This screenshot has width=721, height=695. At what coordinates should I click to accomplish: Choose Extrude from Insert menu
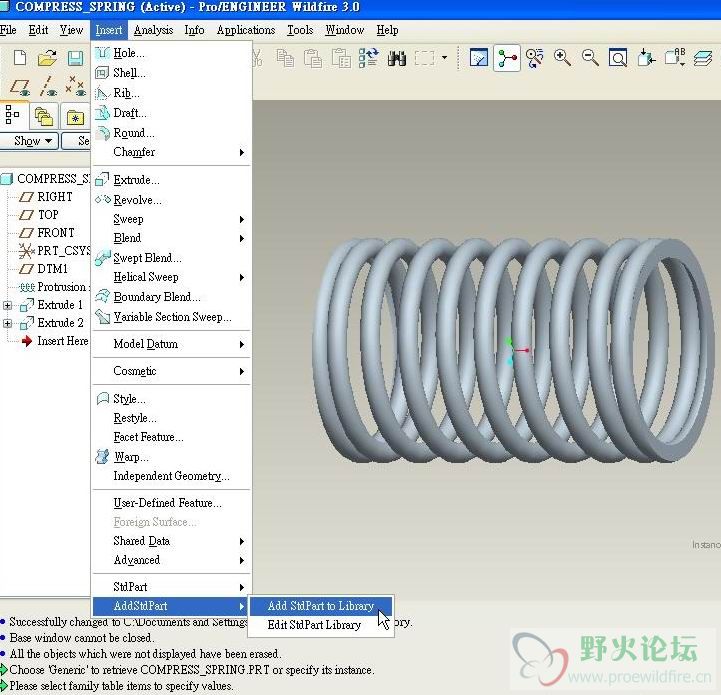point(172,180)
